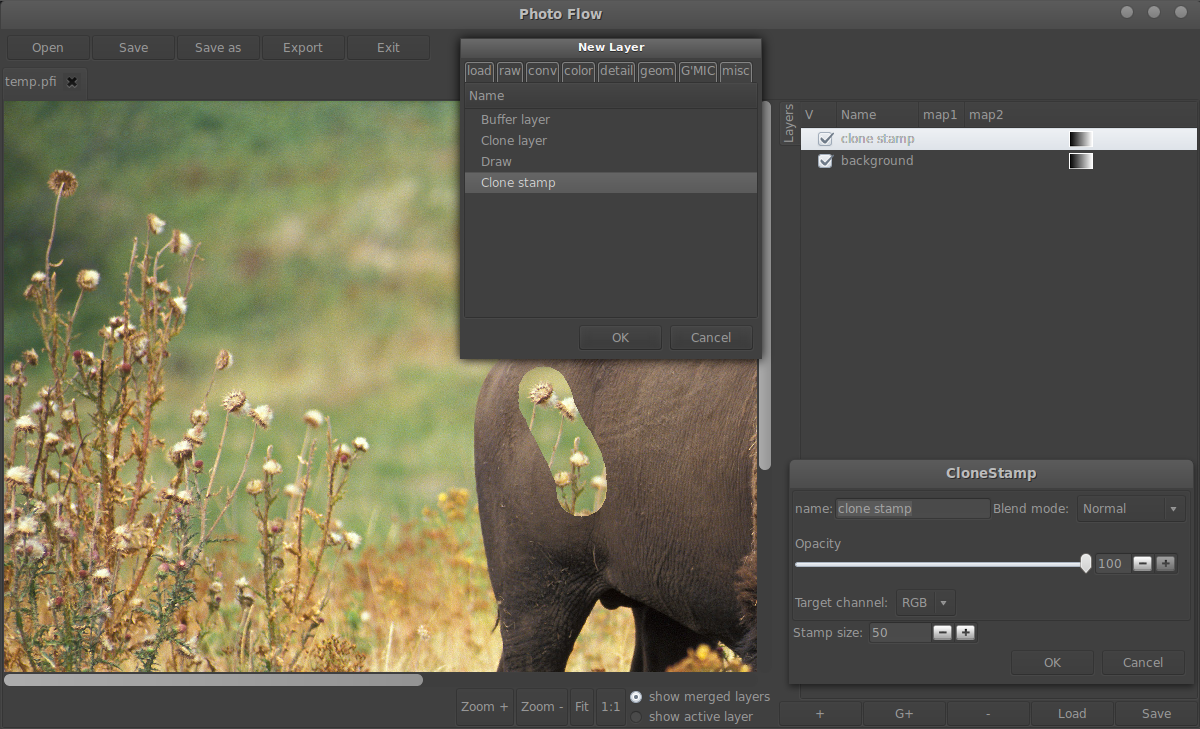The width and height of the screenshot is (1200, 729).
Task: Open the Blend mode dropdown
Action: coord(1130,508)
